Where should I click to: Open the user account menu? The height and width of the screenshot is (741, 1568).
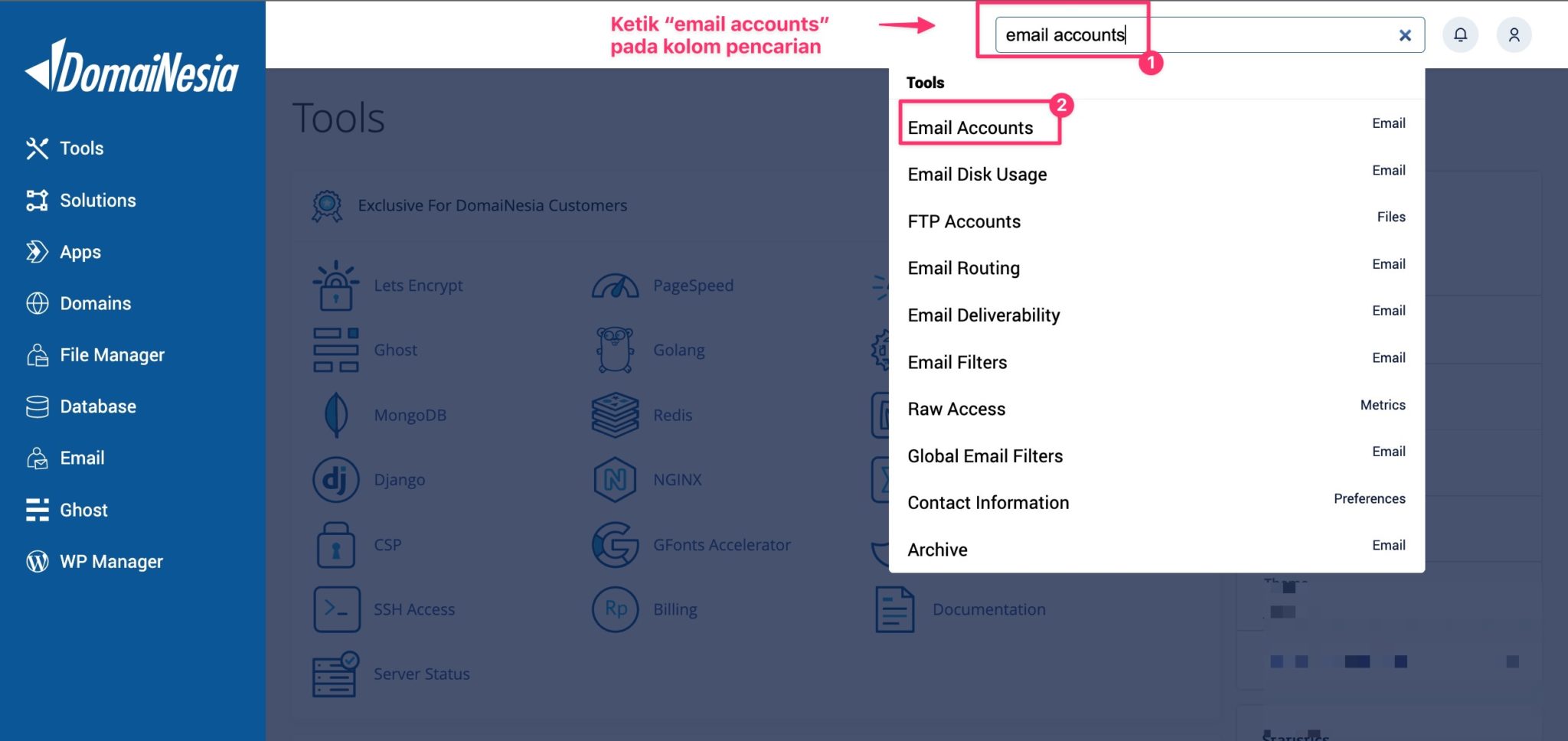point(1514,34)
